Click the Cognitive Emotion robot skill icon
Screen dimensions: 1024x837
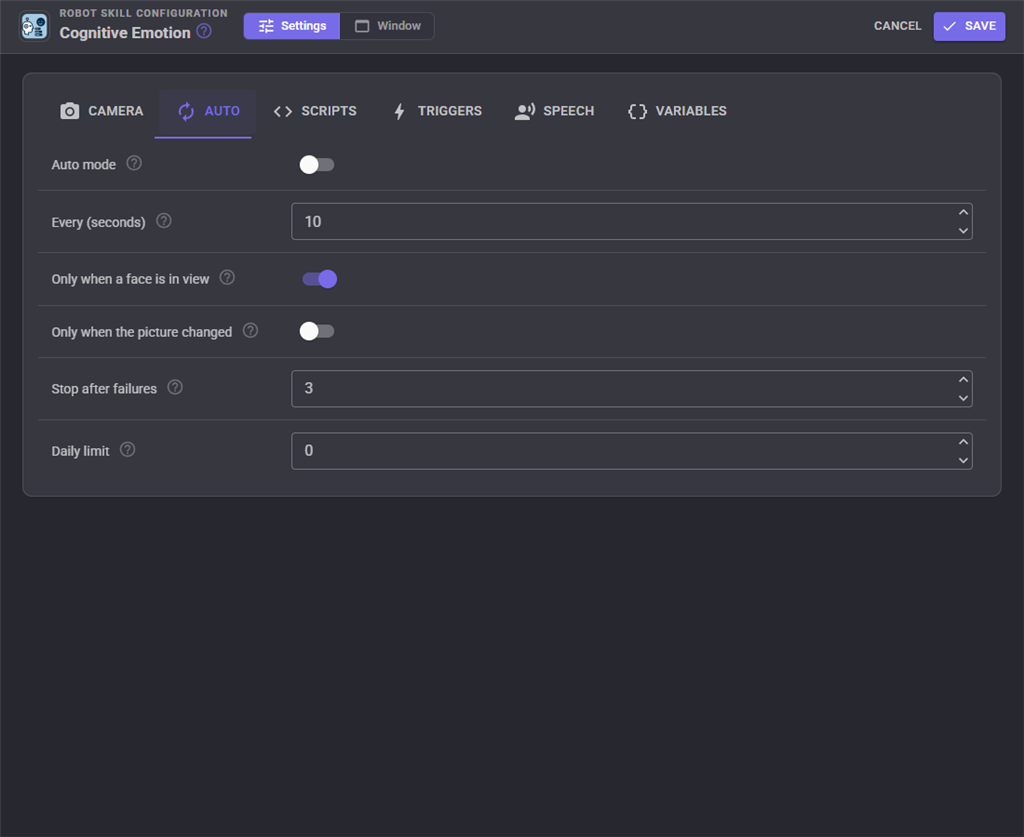click(34, 27)
